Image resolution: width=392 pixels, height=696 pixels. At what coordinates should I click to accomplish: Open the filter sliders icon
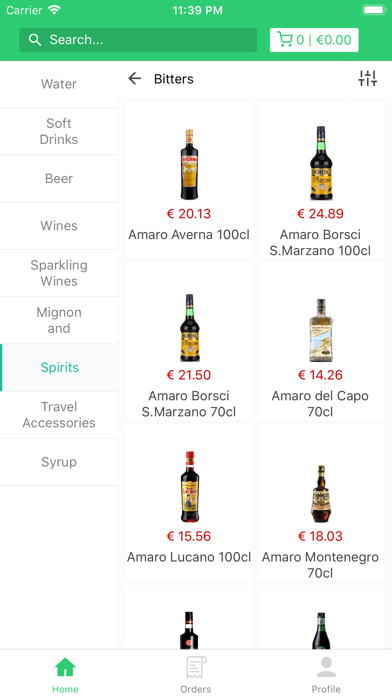[368, 79]
